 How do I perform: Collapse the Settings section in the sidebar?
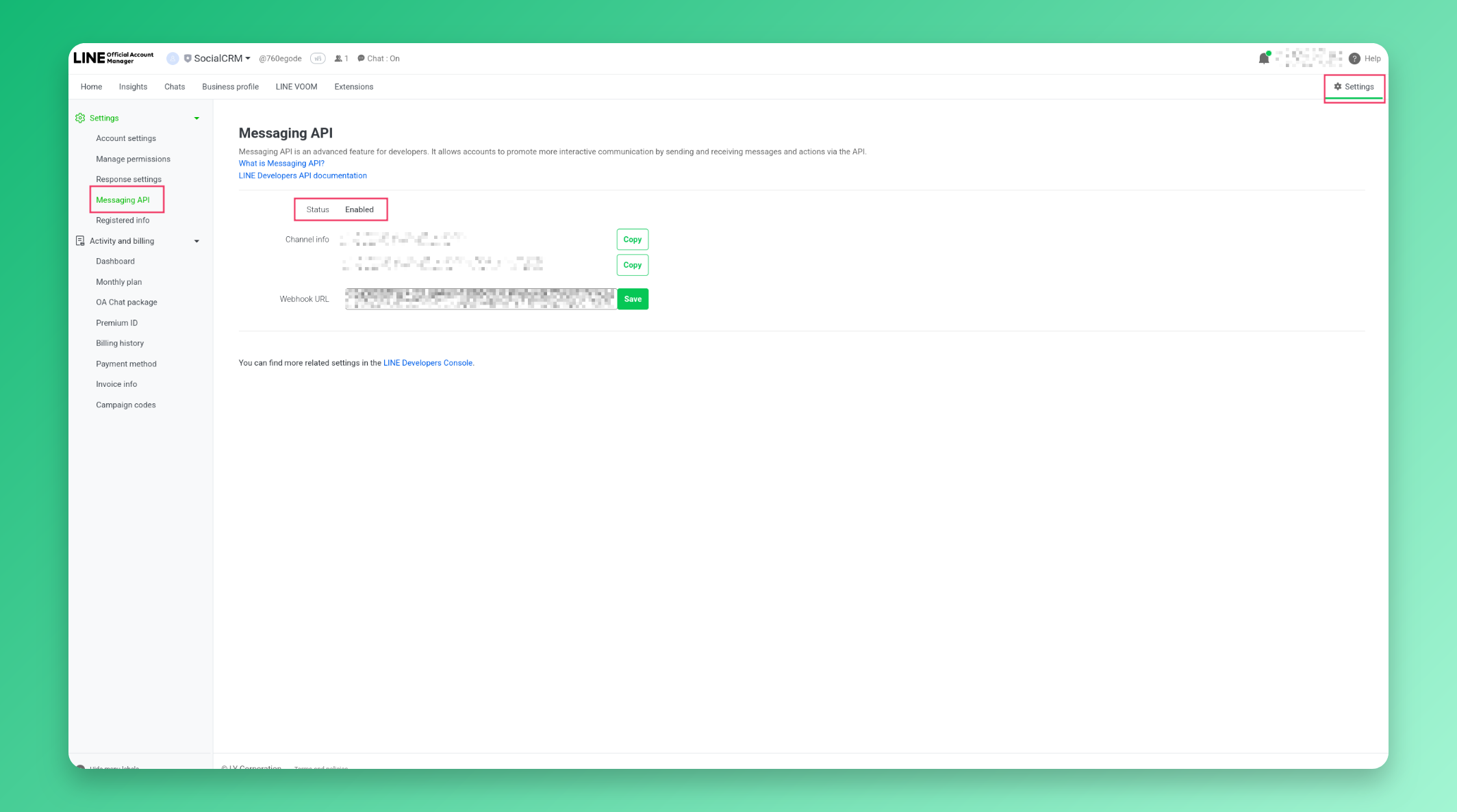[197, 118]
